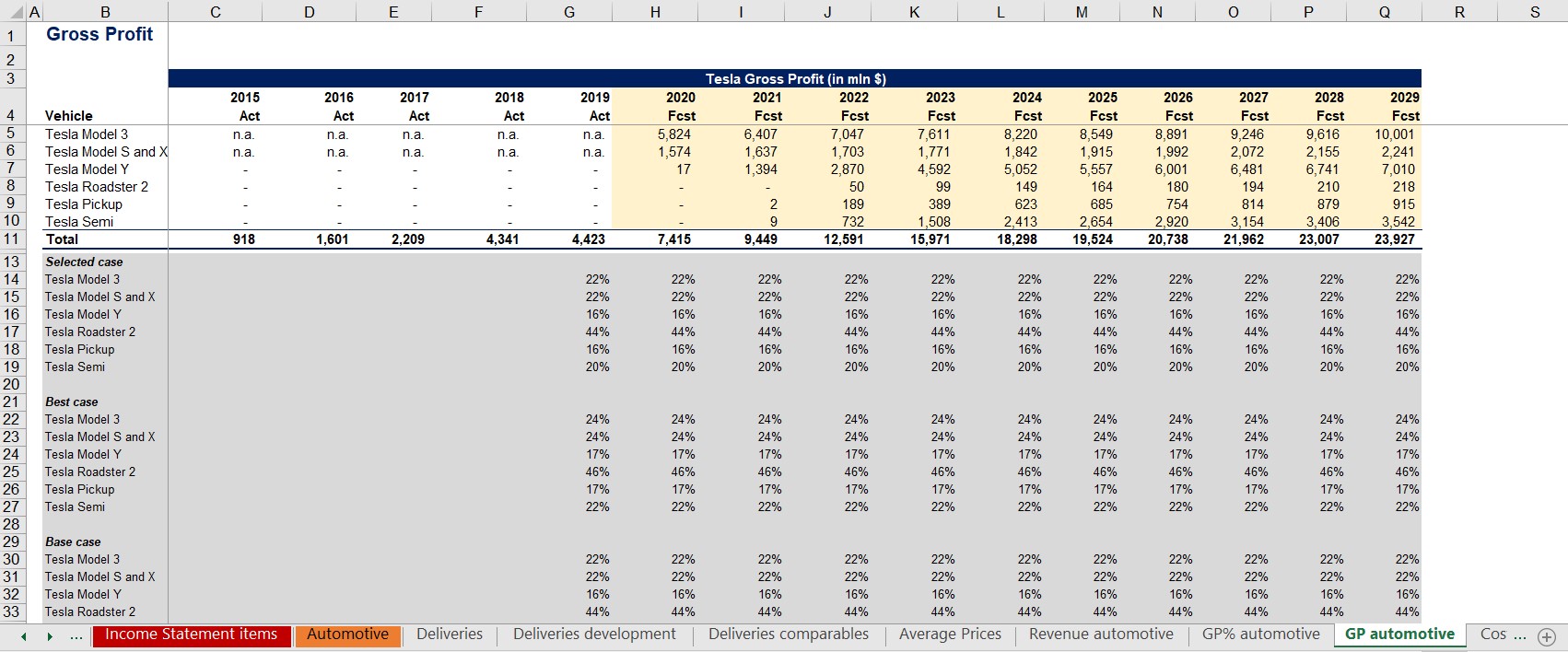Viewport: 1568px width, 652px height.
Task: Select Tesla Pickup in row 9
Action: coord(83,204)
